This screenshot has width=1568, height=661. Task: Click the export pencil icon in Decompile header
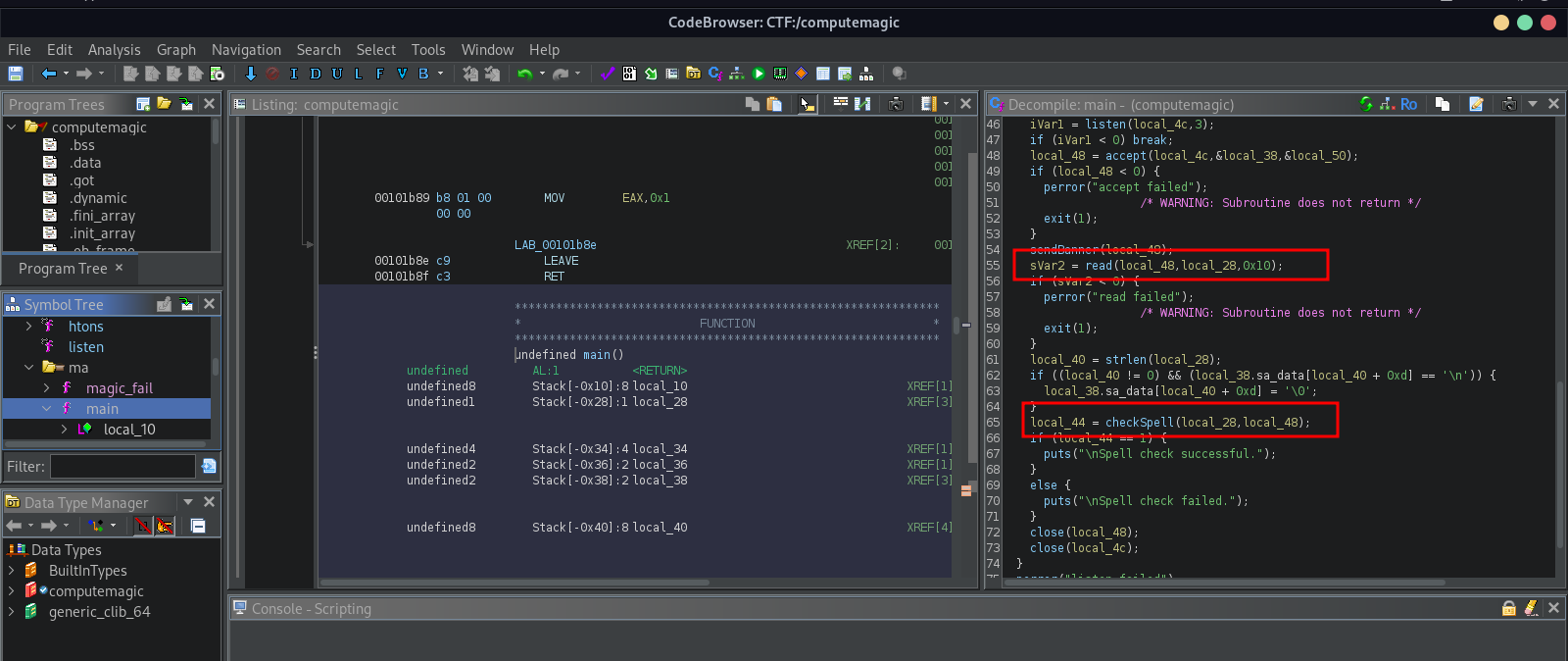click(x=1476, y=104)
